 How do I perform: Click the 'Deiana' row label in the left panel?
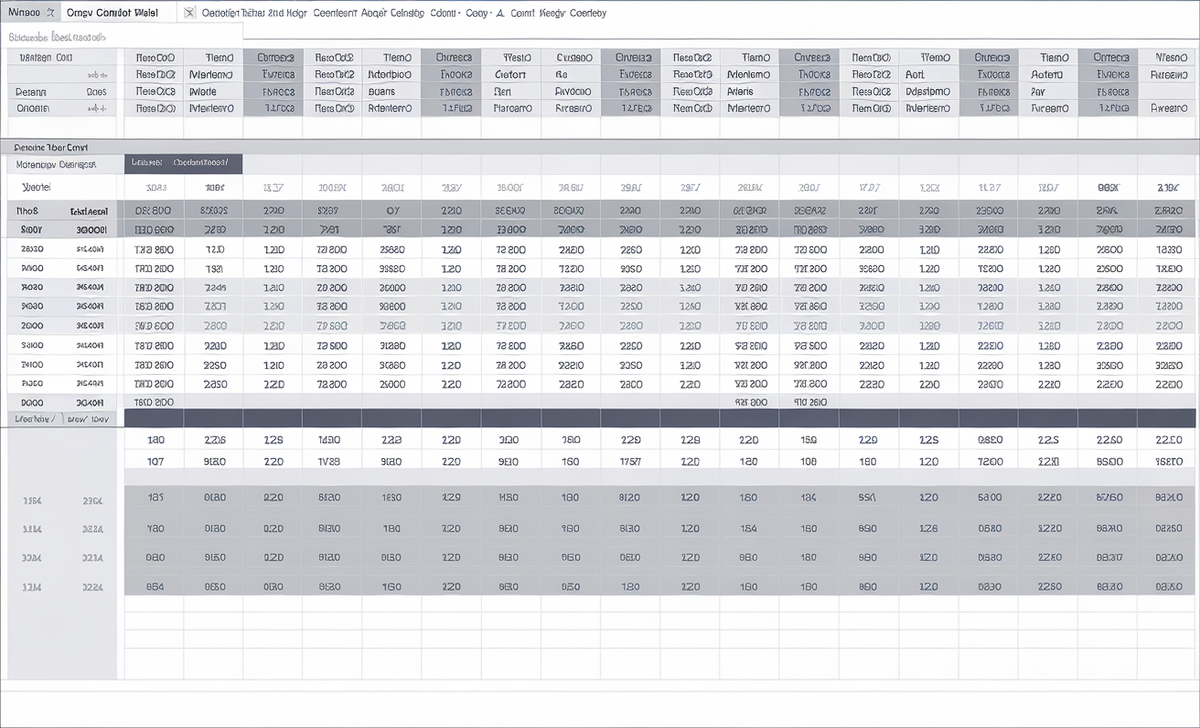click(x=32, y=91)
